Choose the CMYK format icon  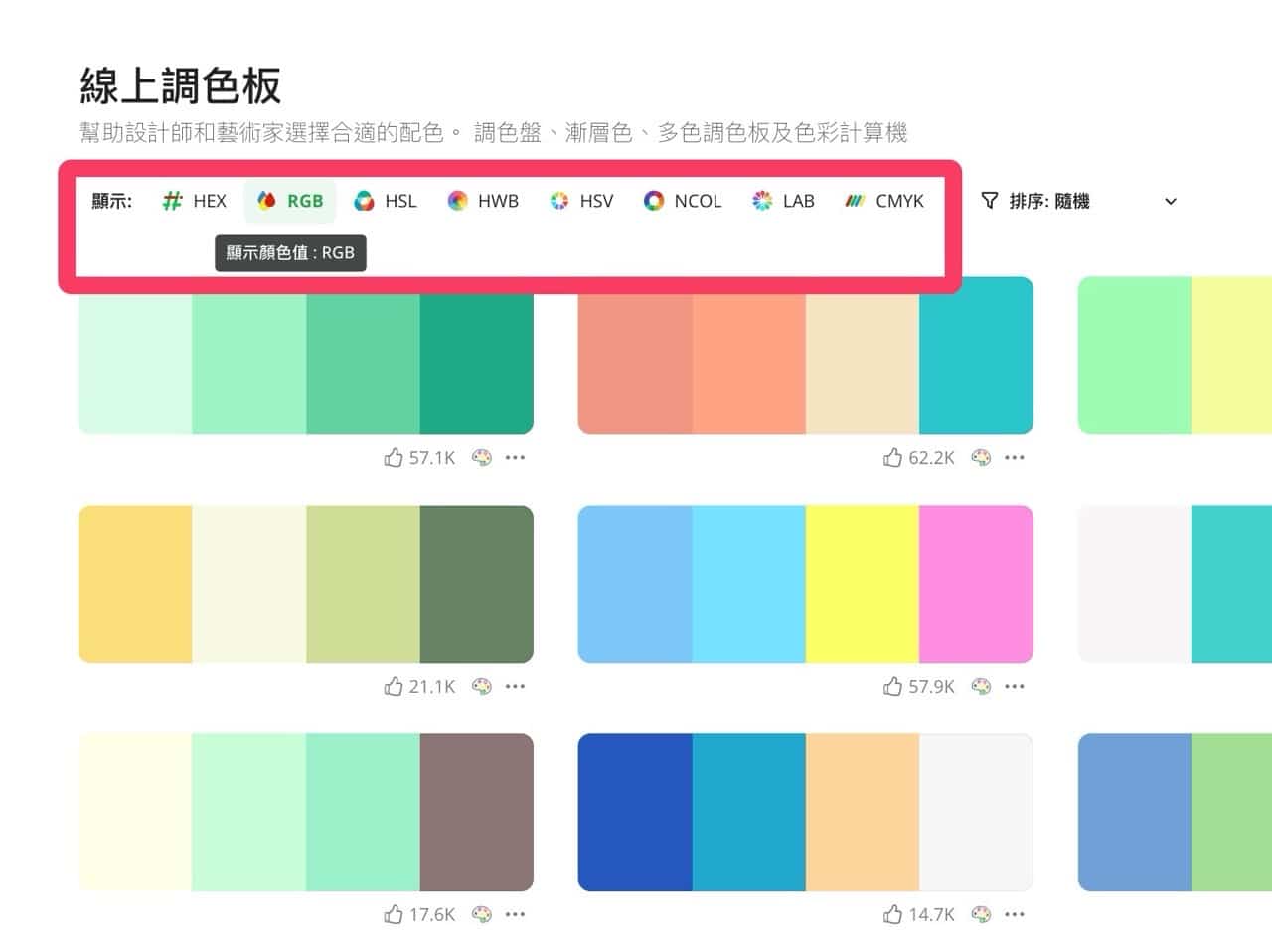click(x=854, y=201)
